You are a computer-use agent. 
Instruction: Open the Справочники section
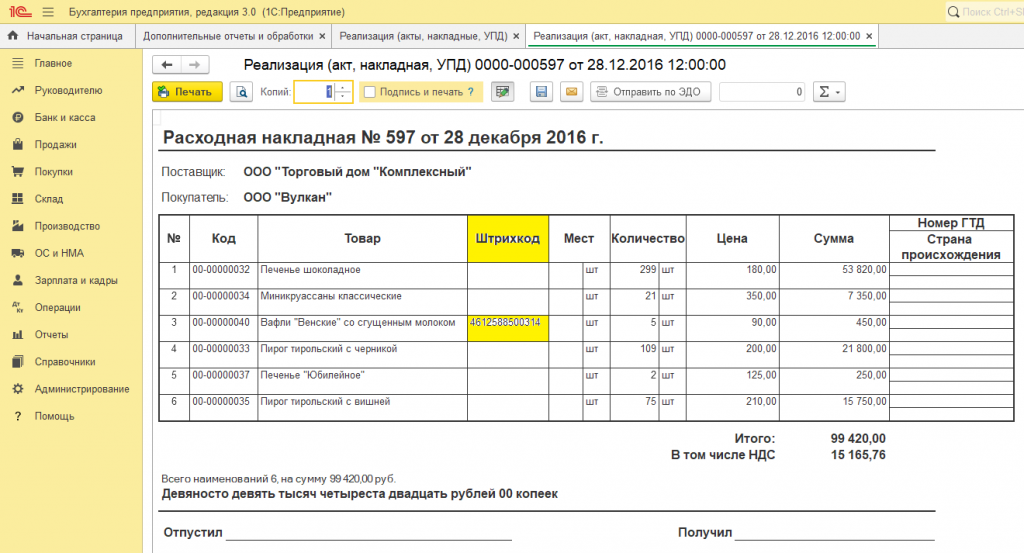click(65, 362)
